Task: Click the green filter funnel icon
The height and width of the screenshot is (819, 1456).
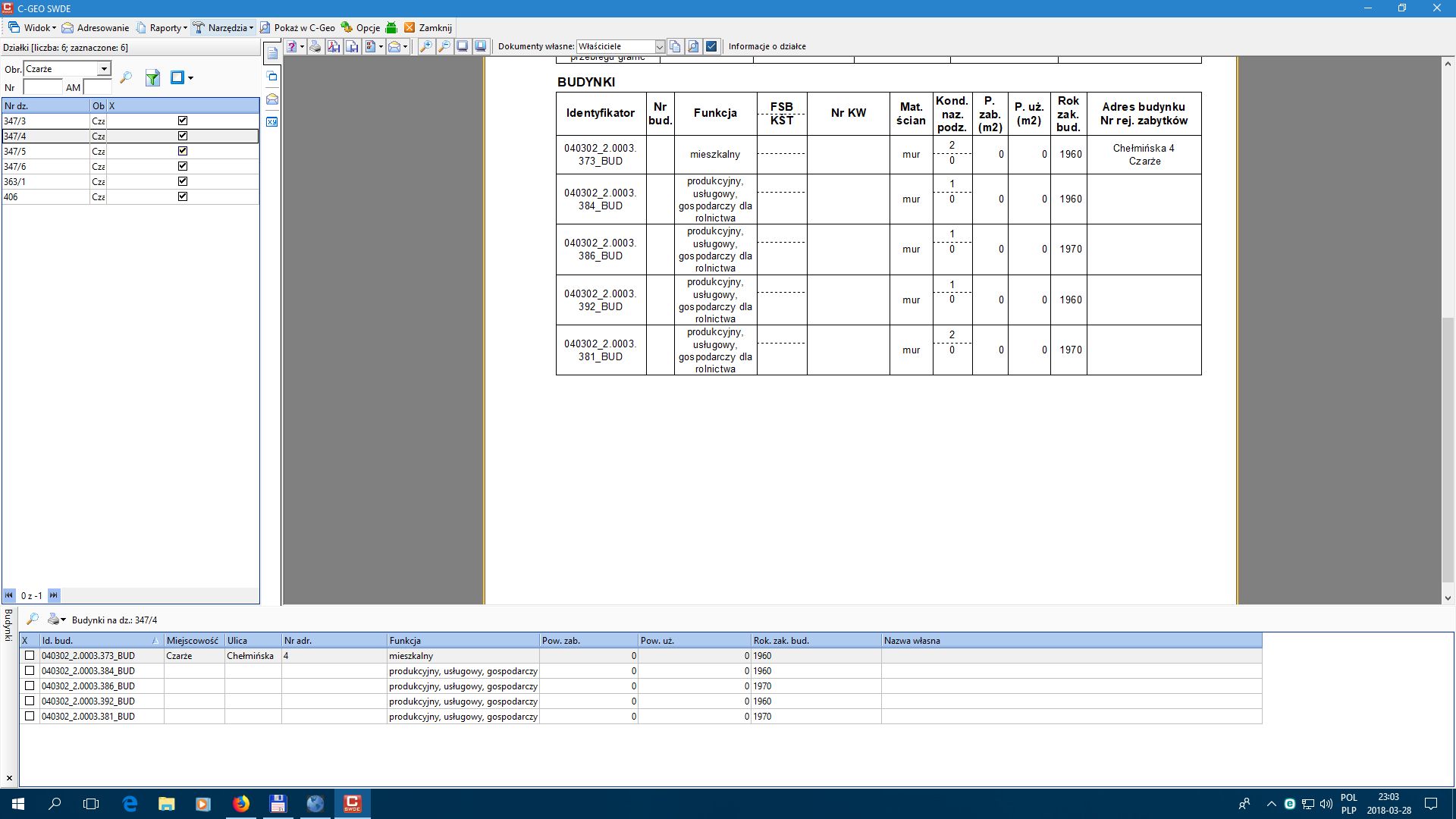Action: coord(152,77)
